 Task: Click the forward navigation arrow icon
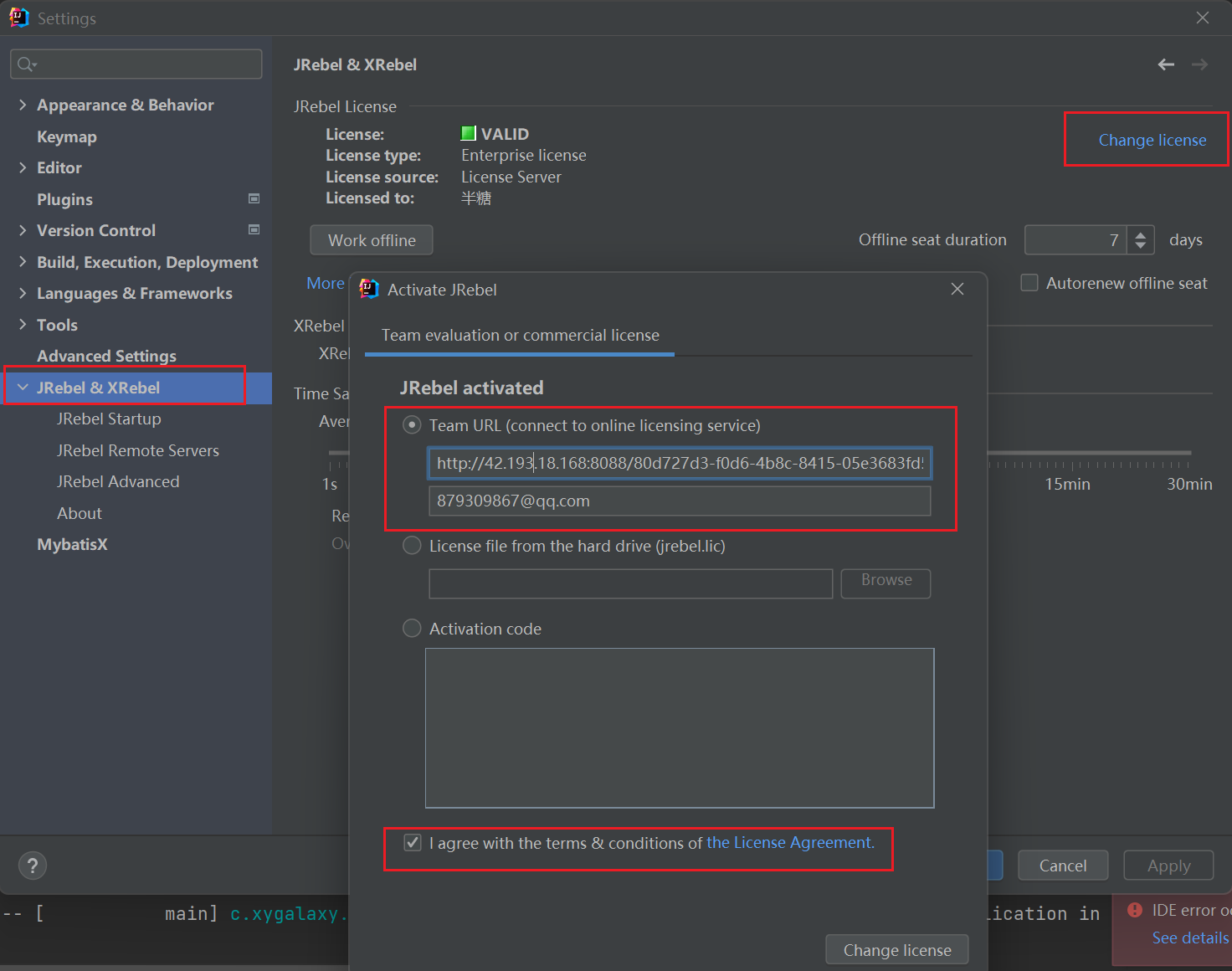[x=1199, y=64]
